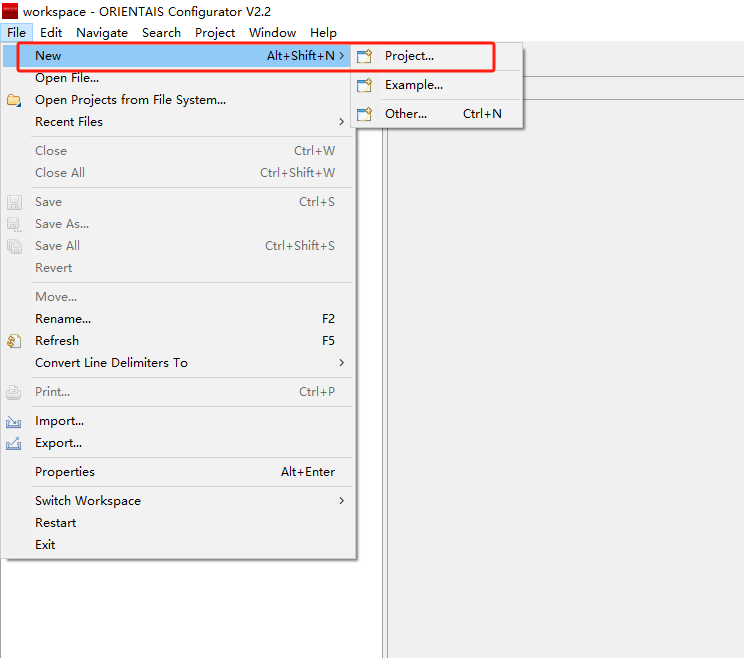Viewport: 744px width, 658px height.
Task: Click Restart in the File menu
Action: (x=56, y=523)
